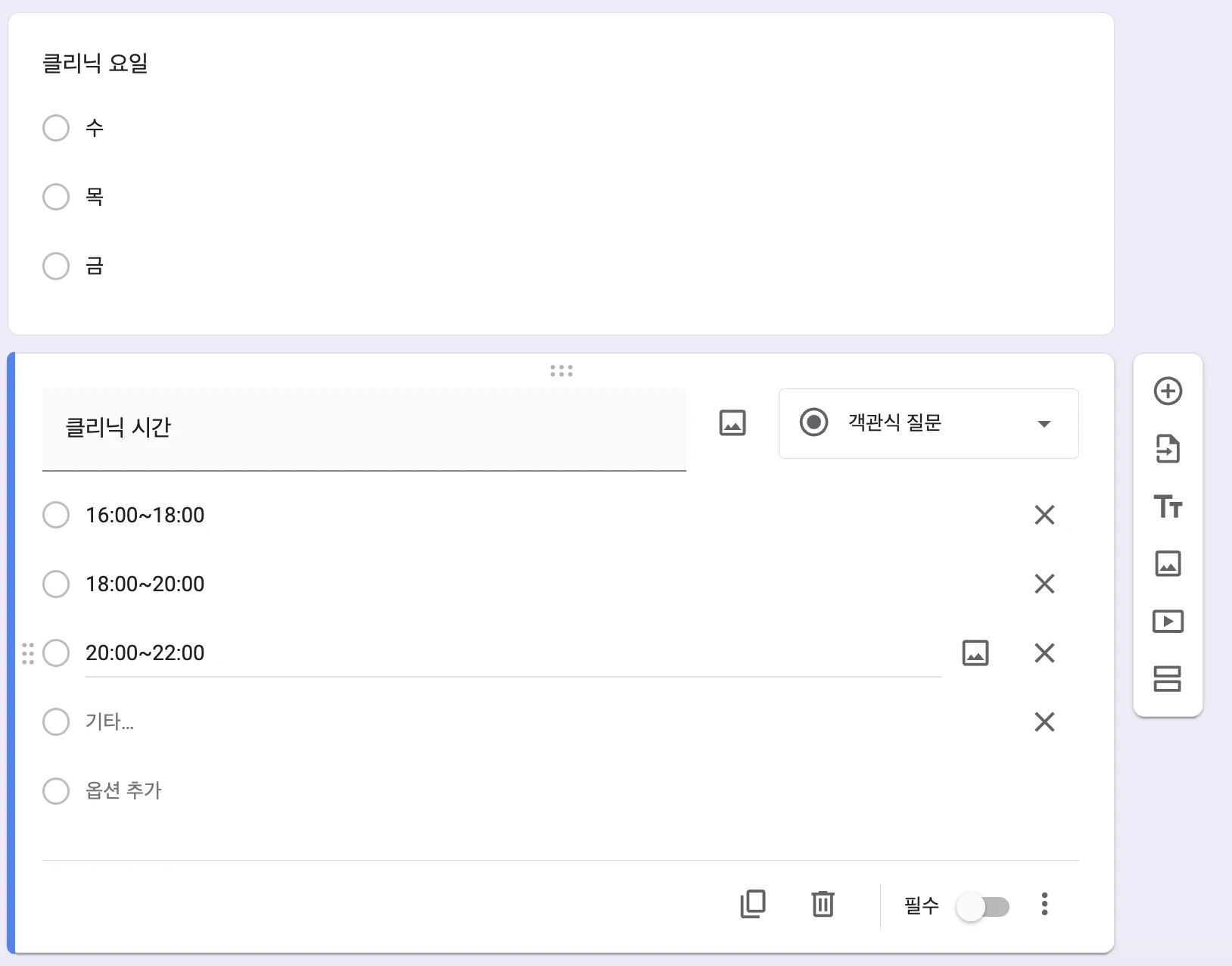Remove the 기타 other option
The image size is (1232, 966).
click(x=1044, y=721)
